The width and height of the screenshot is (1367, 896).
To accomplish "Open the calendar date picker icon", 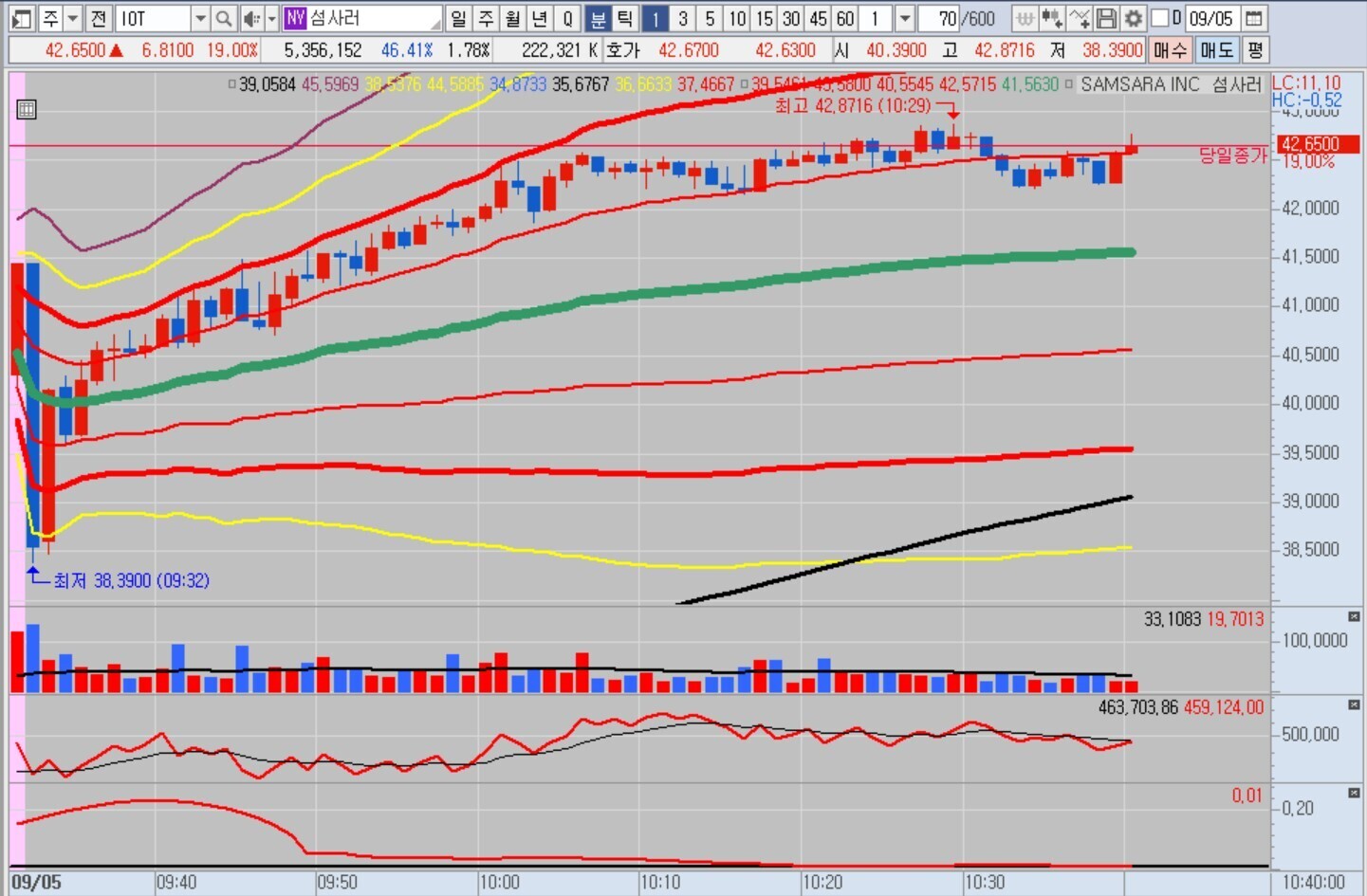I will [x=1253, y=18].
